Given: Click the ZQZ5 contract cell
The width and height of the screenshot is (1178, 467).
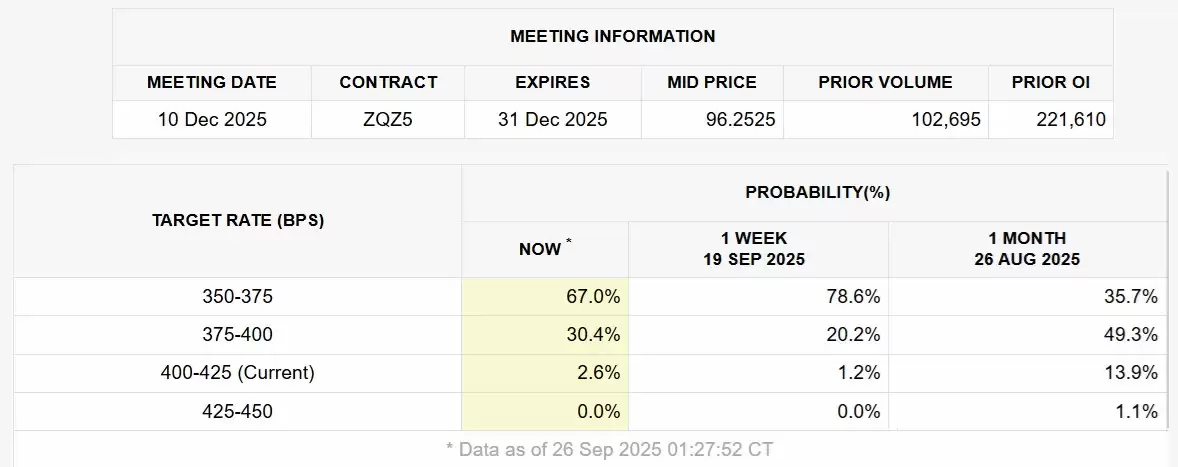Looking at the screenshot, I should (x=388, y=120).
